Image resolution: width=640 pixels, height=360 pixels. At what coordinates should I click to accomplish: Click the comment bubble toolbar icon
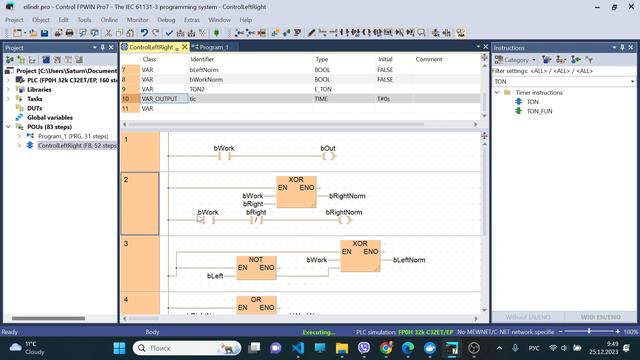pos(421,33)
